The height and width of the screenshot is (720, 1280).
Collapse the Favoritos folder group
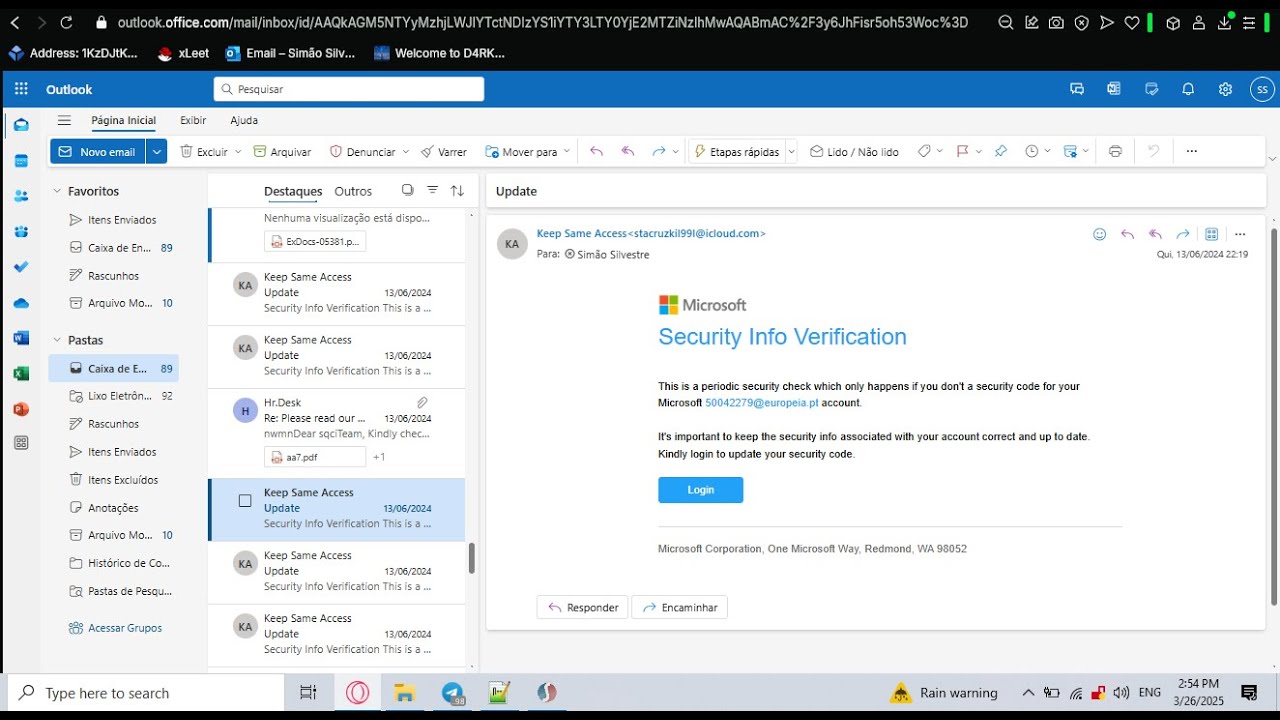(x=57, y=191)
